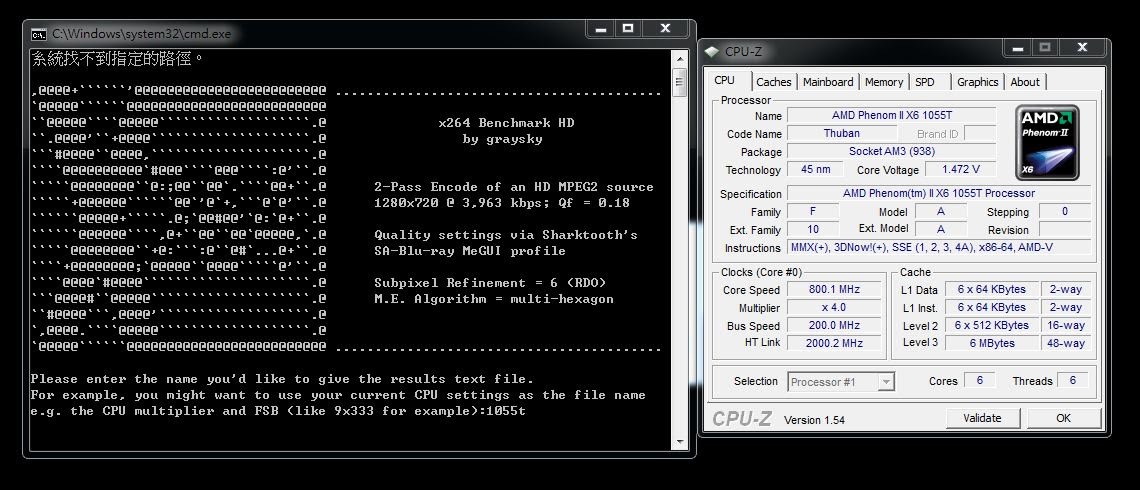Screen dimensions: 1140x490
Task: Click the Family value F
Action: point(813,212)
